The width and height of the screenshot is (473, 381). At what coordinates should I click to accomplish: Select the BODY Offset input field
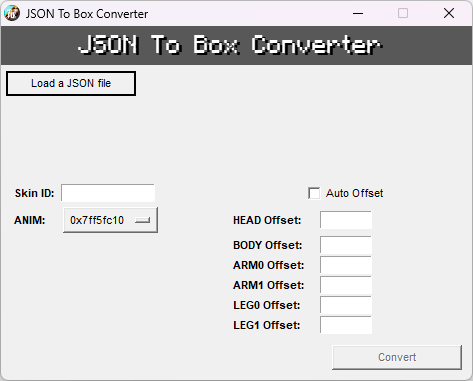coord(346,245)
